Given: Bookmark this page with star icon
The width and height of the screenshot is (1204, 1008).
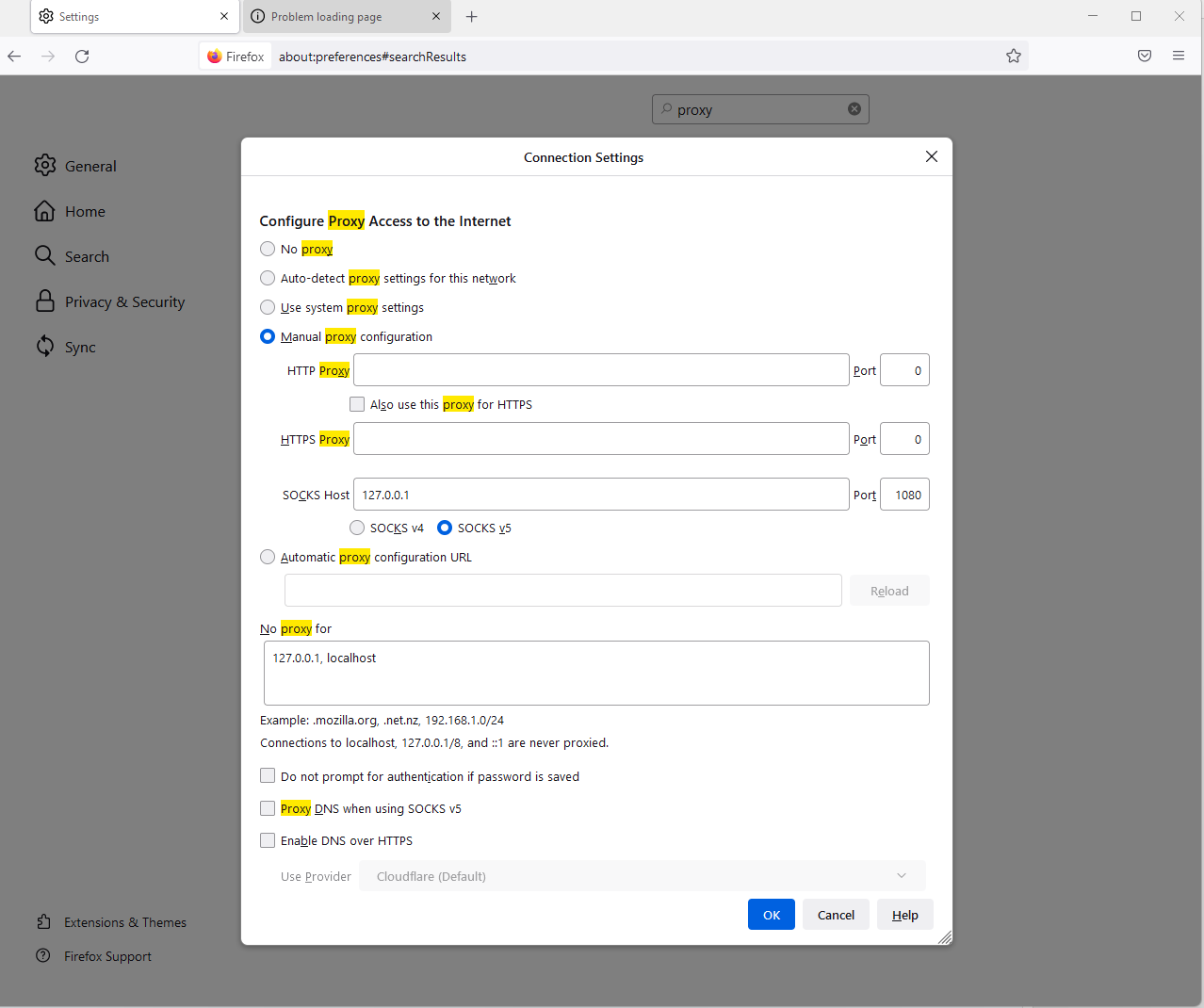Looking at the screenshot, I should pyautogui.click(x=1014, y=57).
